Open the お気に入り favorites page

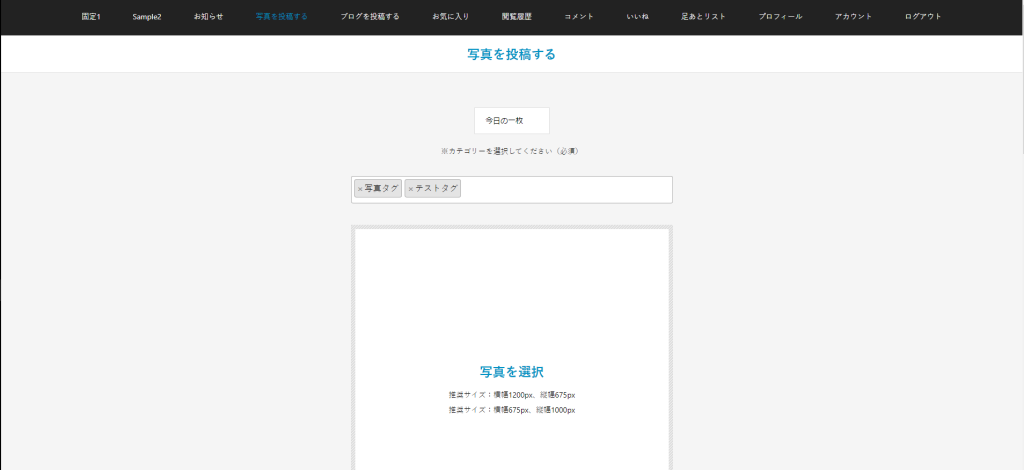[x=450, y=17]
